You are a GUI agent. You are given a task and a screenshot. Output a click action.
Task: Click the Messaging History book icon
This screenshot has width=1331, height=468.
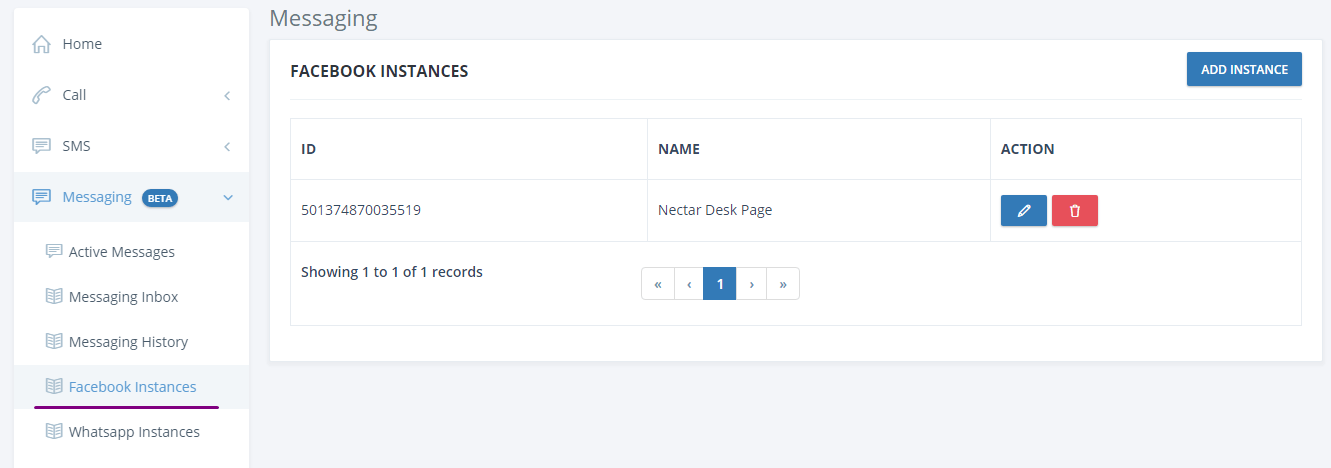[54, 341]
